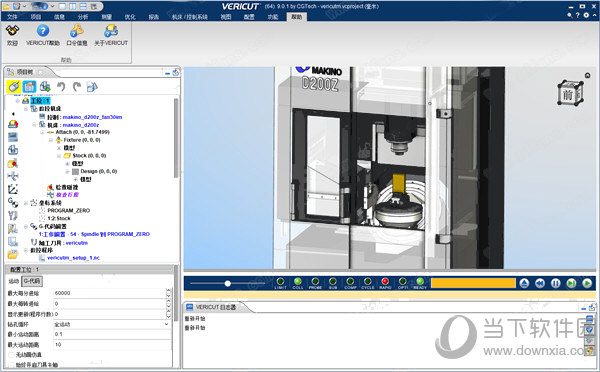The width and height of the screenshot is (600, 372).
Task: Click the open folder icon in the title bar
Action: coord(6,7)
